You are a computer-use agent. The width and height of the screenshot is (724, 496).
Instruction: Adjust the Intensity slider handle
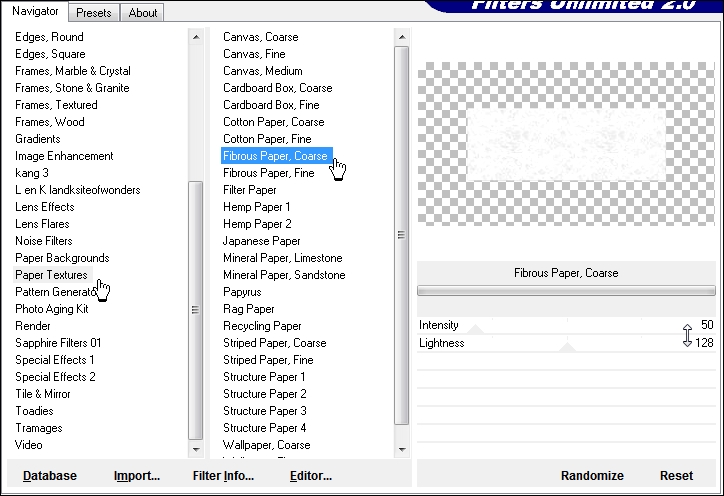(x=475, y=329)
